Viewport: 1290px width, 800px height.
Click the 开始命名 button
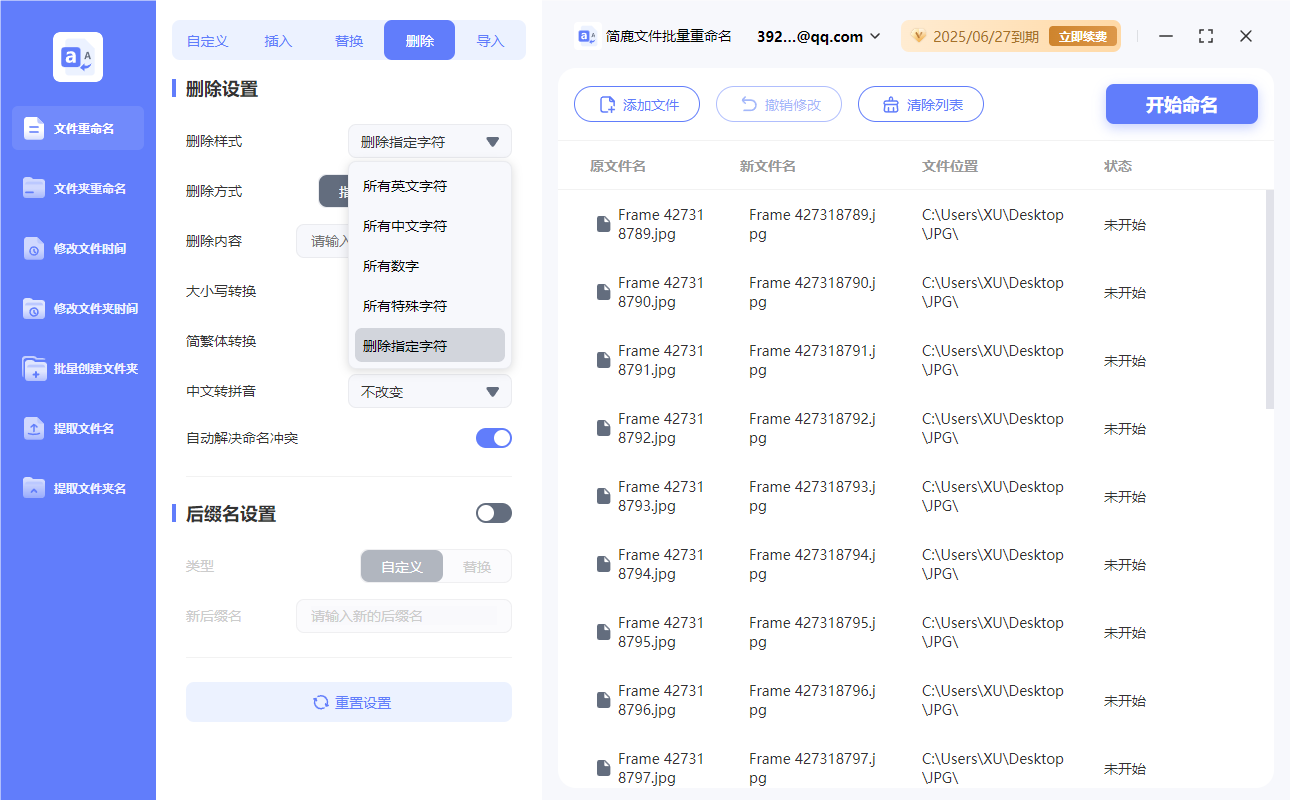point(1181,104)
